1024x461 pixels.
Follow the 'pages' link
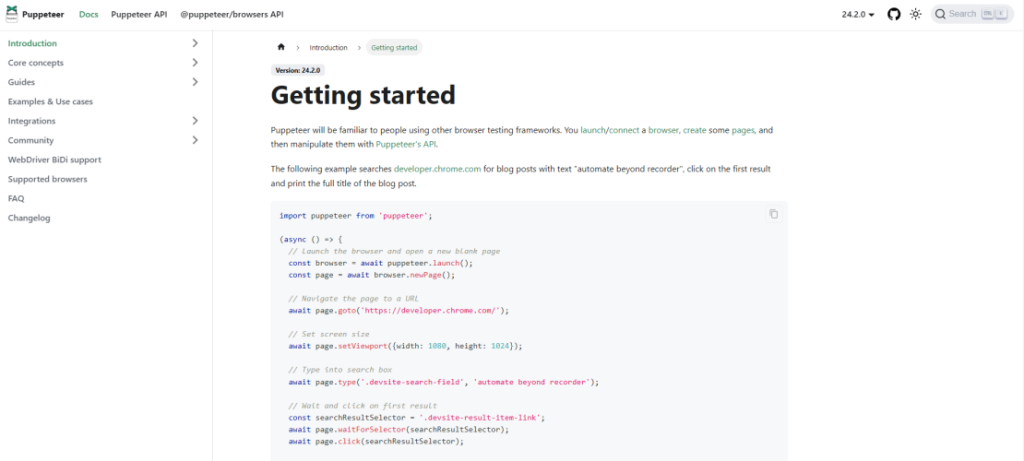[x=743, y=131]
